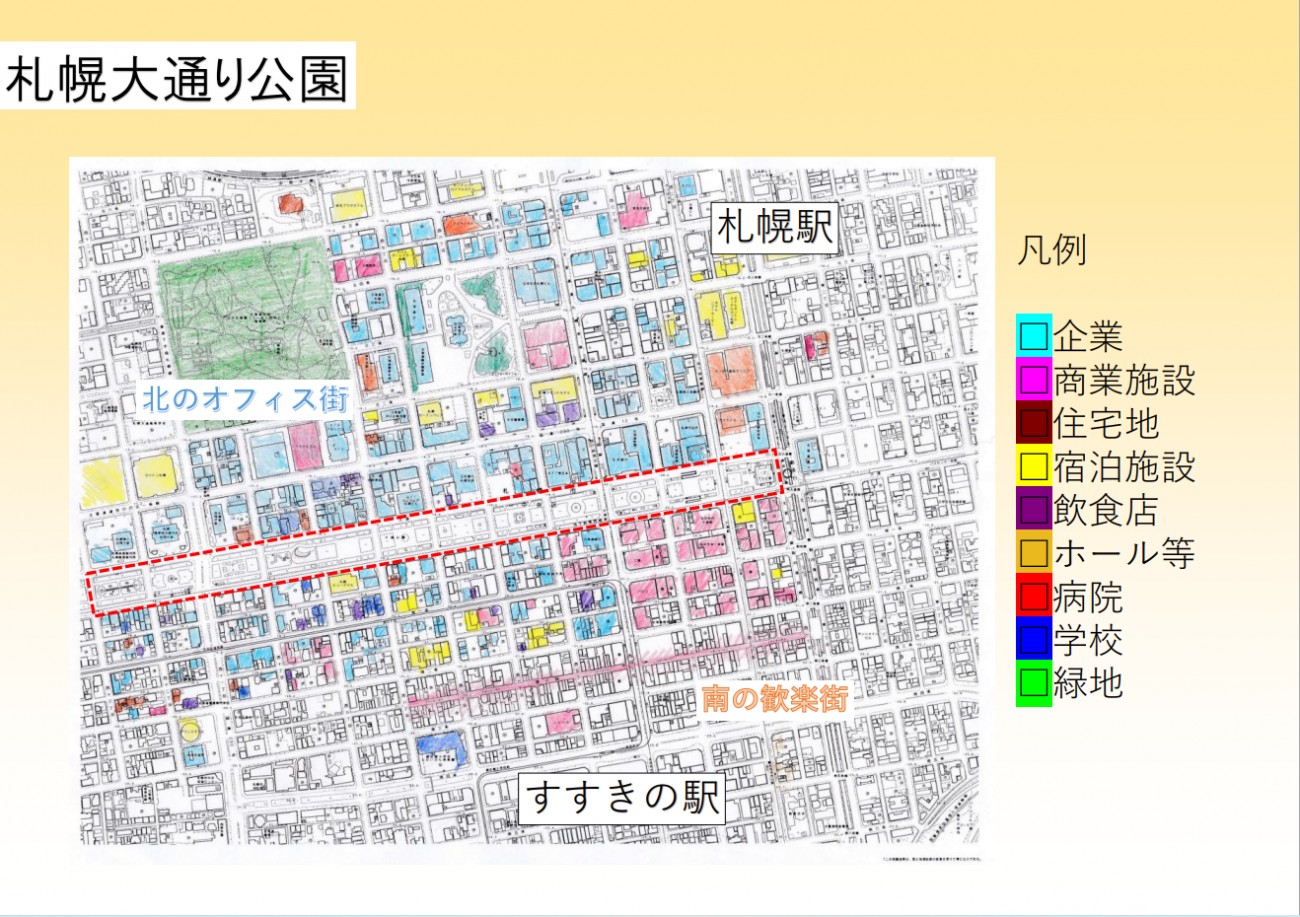Click the green 緑地 legend swatch
1300x917 pixels.
1033,684
